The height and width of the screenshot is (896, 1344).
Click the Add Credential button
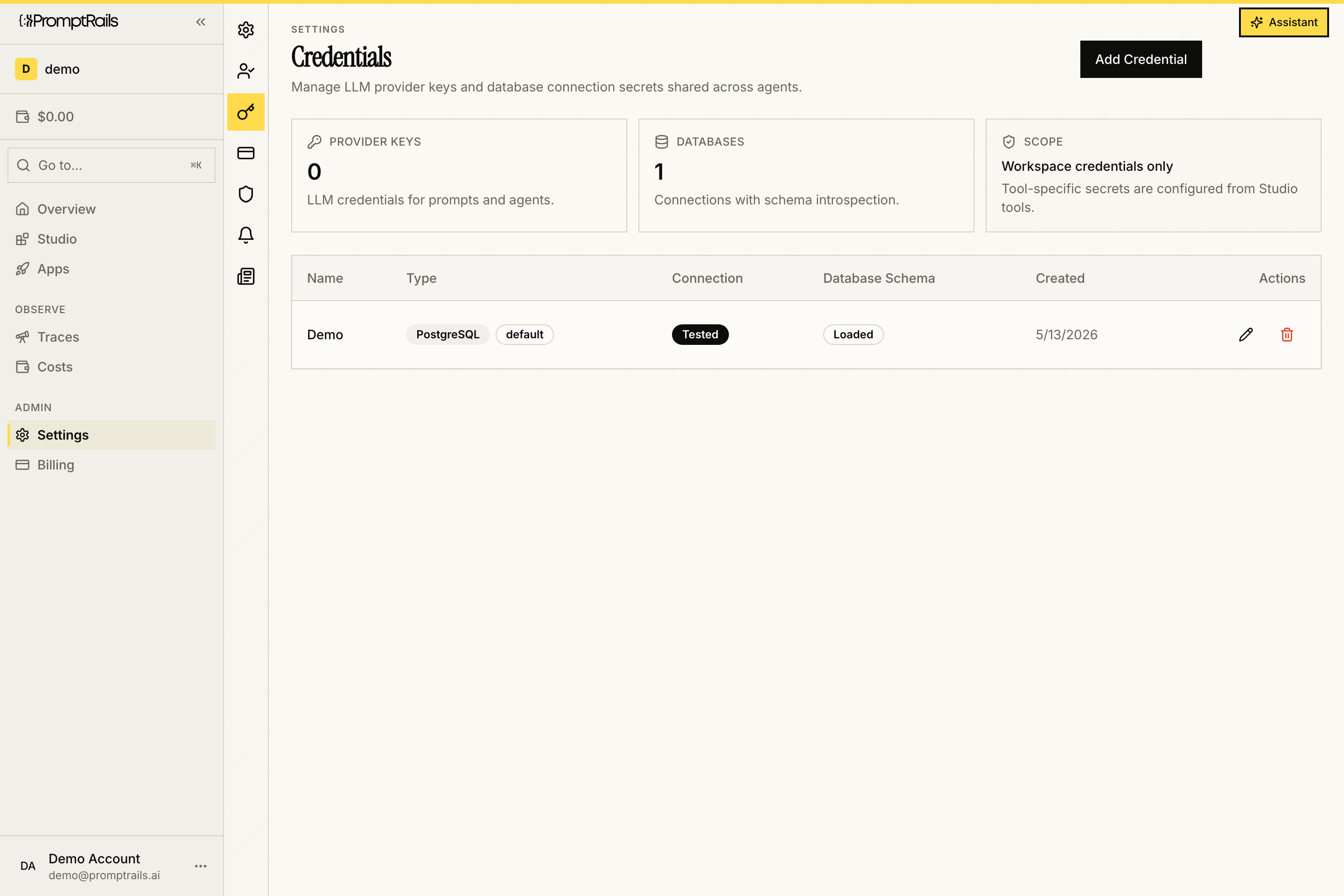click(x=1141, y=59)
